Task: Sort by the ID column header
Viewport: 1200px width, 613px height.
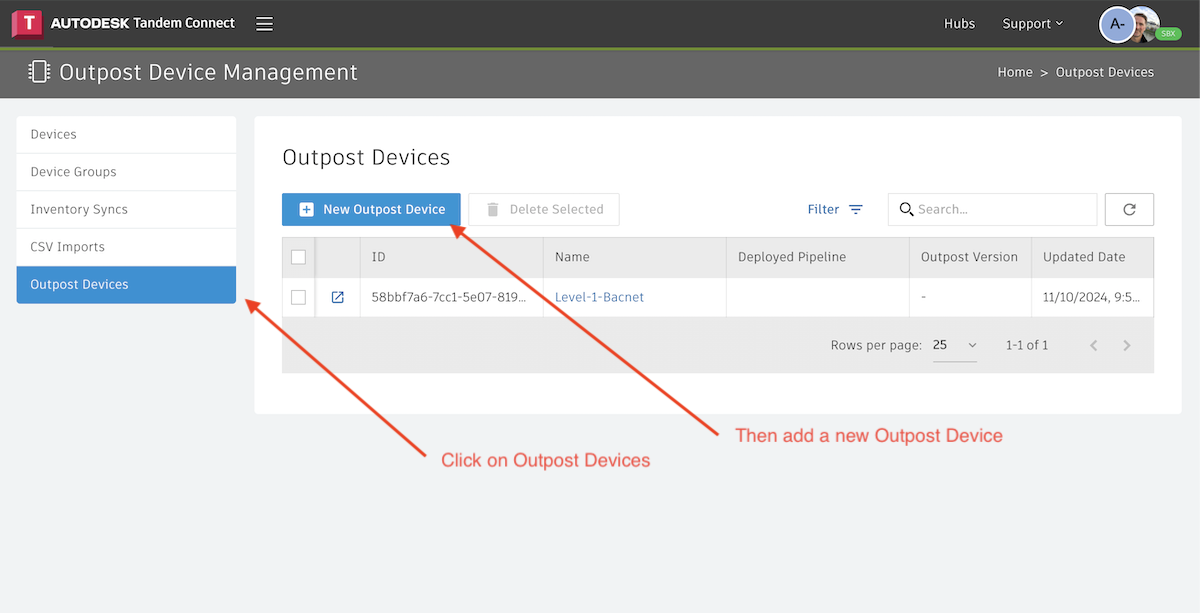Action: pos(452,257)
